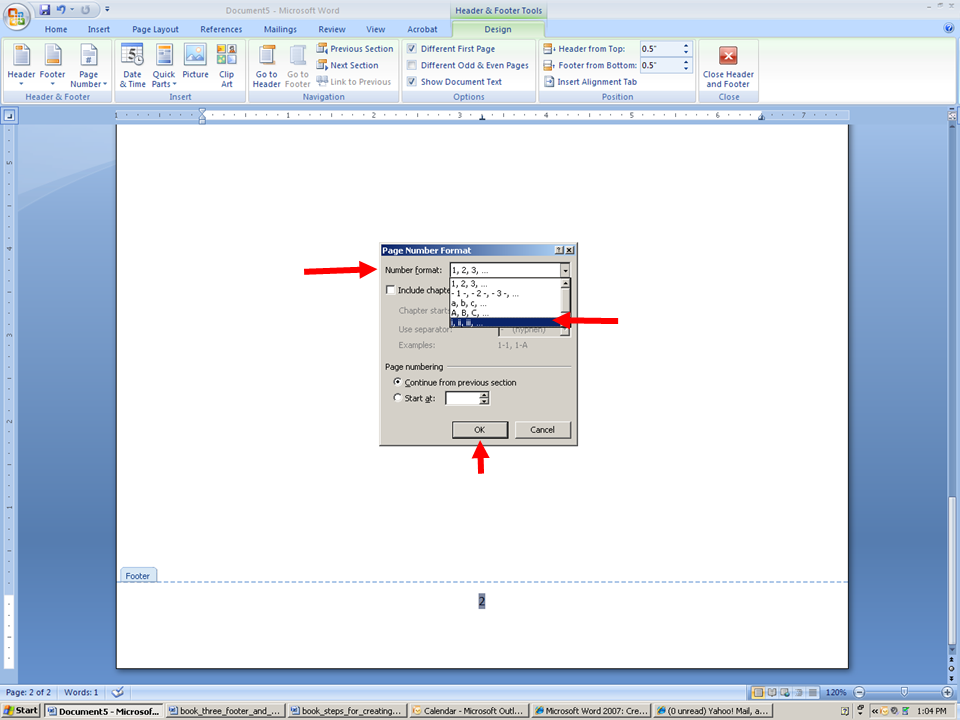
Task: Choose '1, 2, 3, ...' list option
Action: pyautogui.click(x=505, y=284)
